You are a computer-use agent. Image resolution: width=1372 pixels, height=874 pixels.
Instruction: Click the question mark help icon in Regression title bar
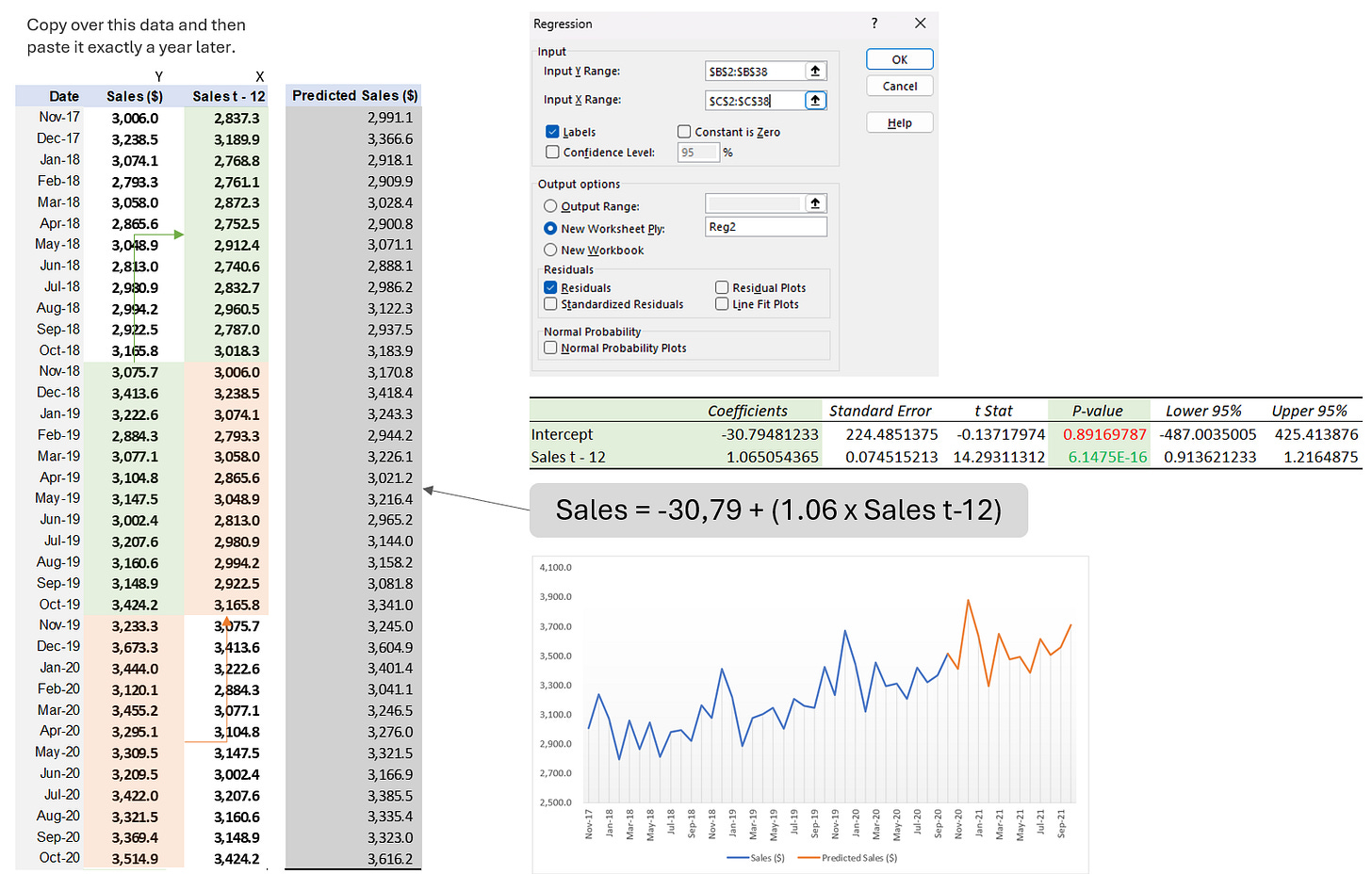874,24
